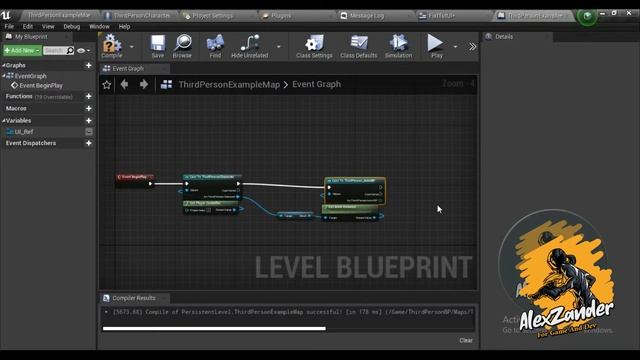Image resolution: width=640 pixels, height=360 pixels.
Task: Open Hide Unrelated options dropdown arrow
Action: coord(278,47)
